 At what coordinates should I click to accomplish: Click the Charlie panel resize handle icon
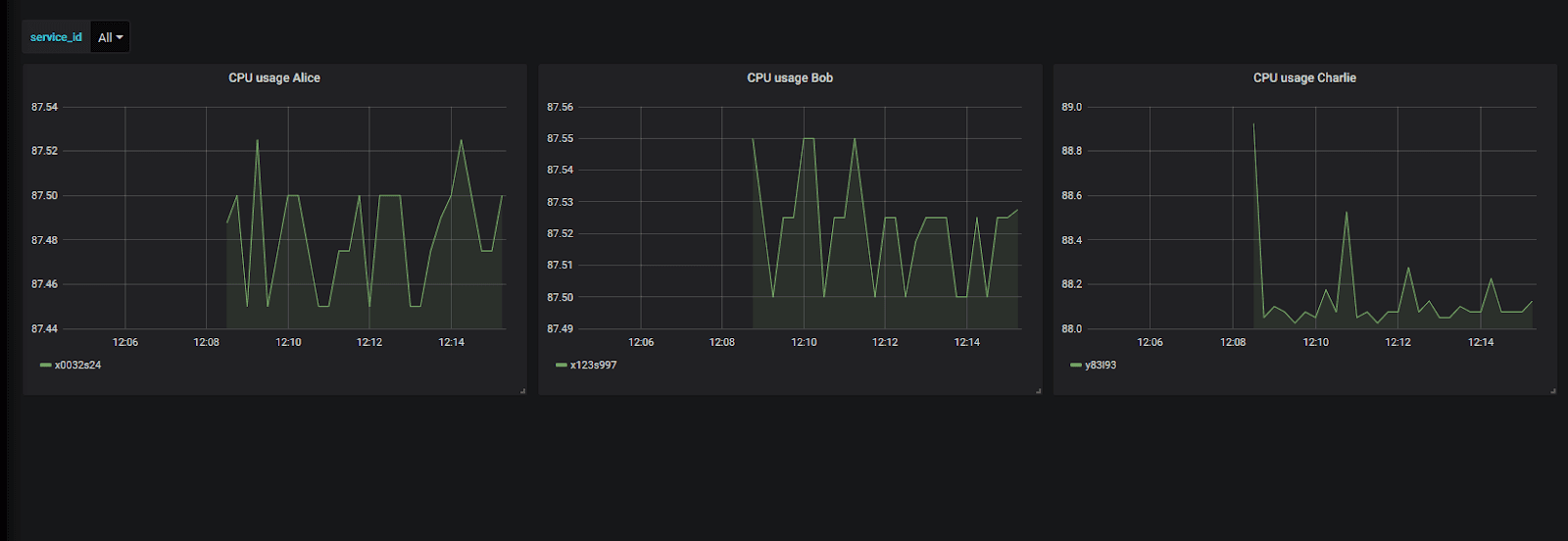1552,391
